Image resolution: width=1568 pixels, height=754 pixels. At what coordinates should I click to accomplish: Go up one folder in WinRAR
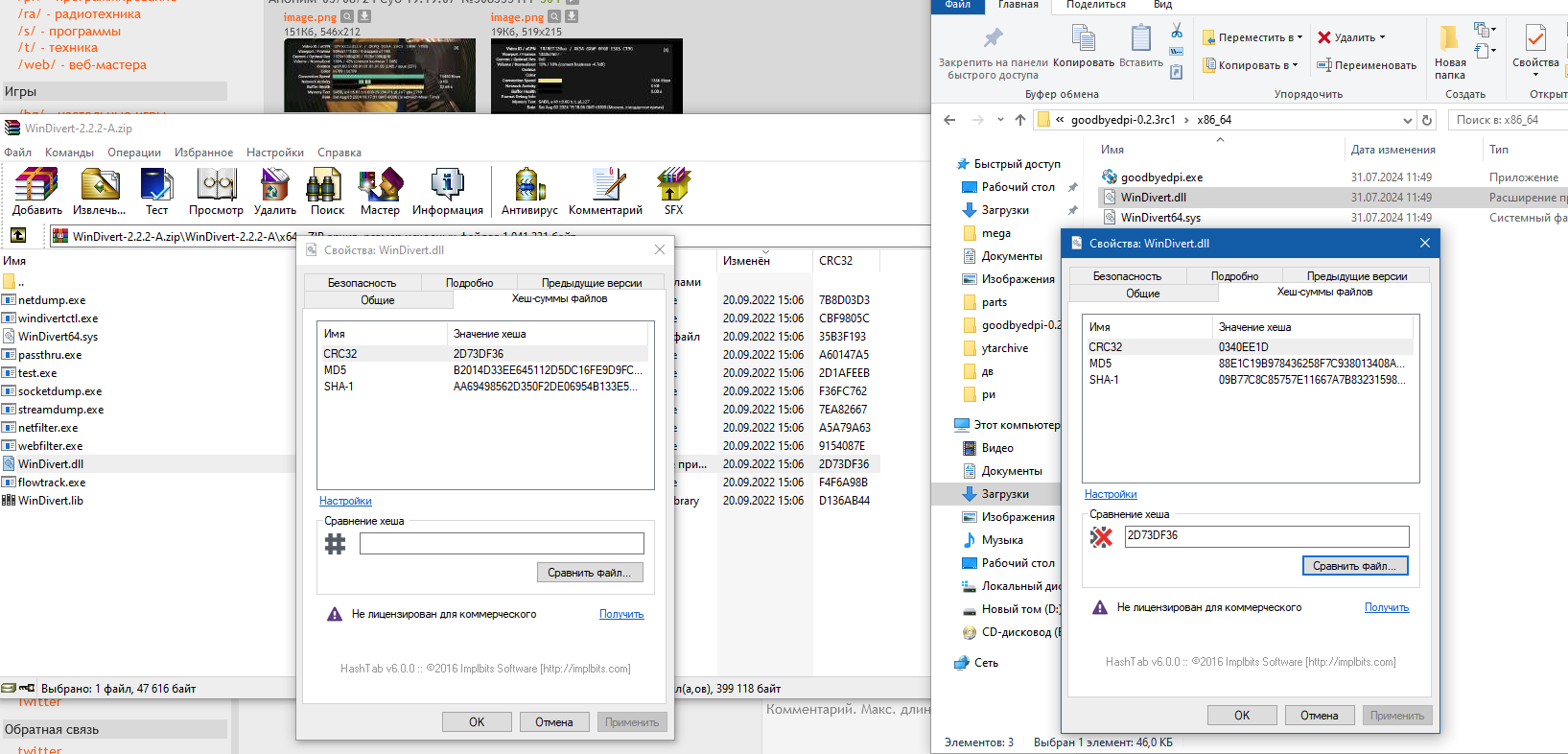point(18,235)
